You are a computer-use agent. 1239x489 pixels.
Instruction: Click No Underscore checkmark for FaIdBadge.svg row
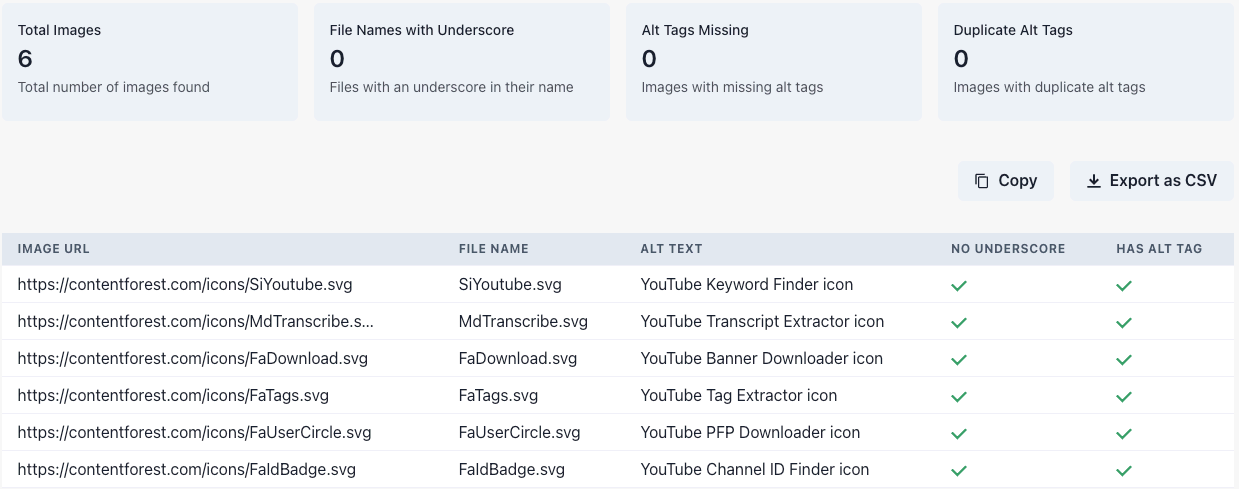(x=959, y=470)
